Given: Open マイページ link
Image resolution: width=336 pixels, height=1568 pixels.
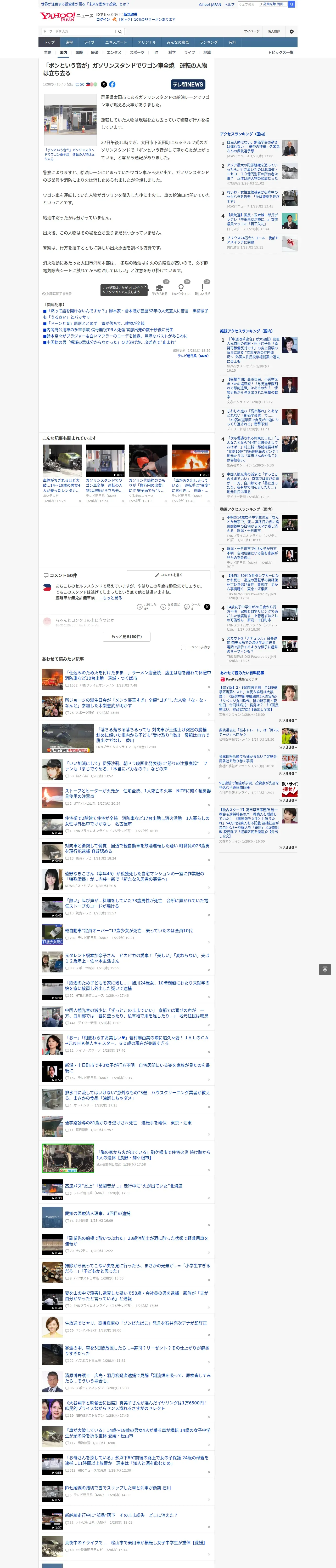Looking at the screenshot, I should [252, 32].
